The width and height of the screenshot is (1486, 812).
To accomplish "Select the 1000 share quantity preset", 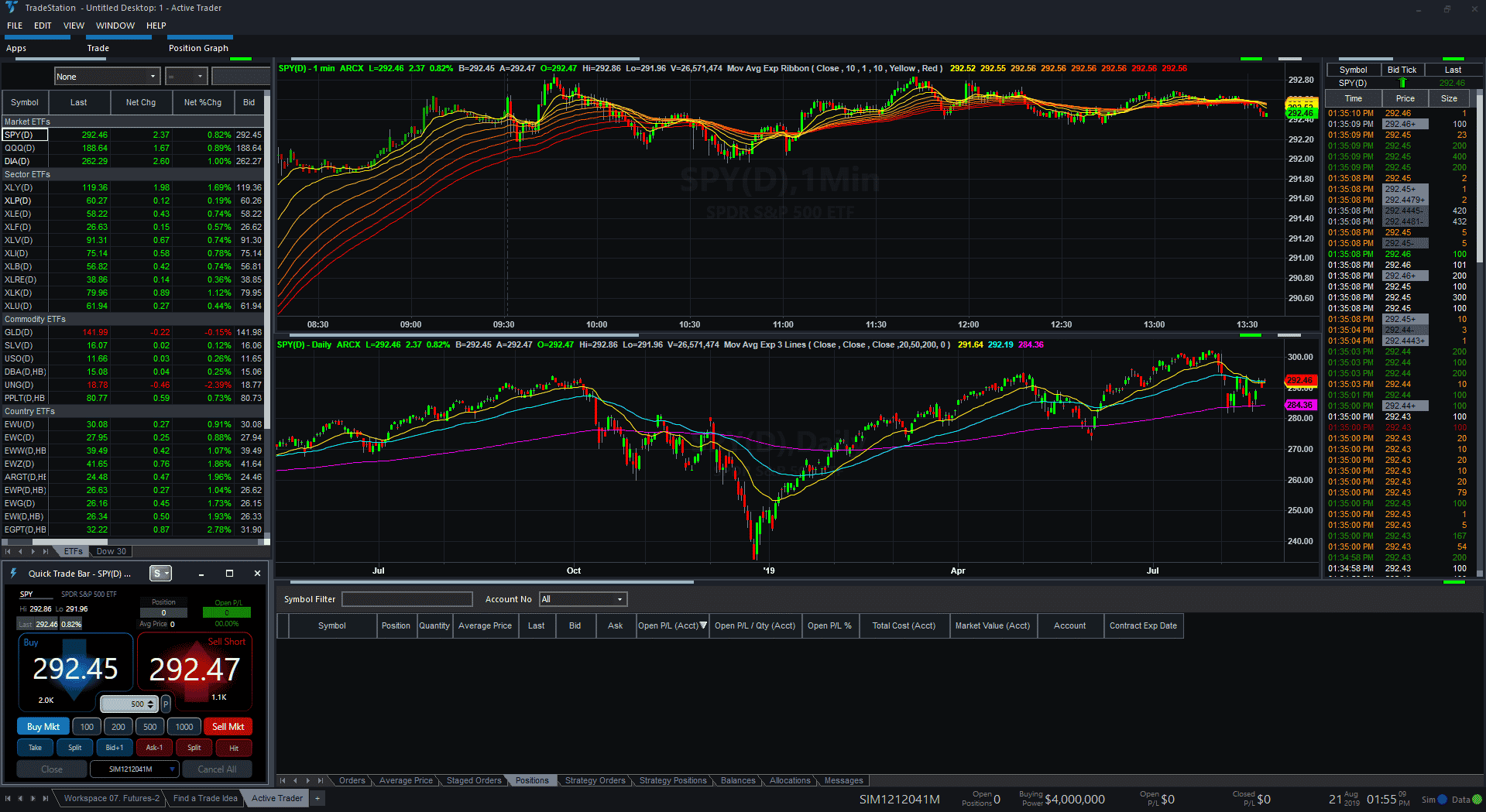I will 184,727.
